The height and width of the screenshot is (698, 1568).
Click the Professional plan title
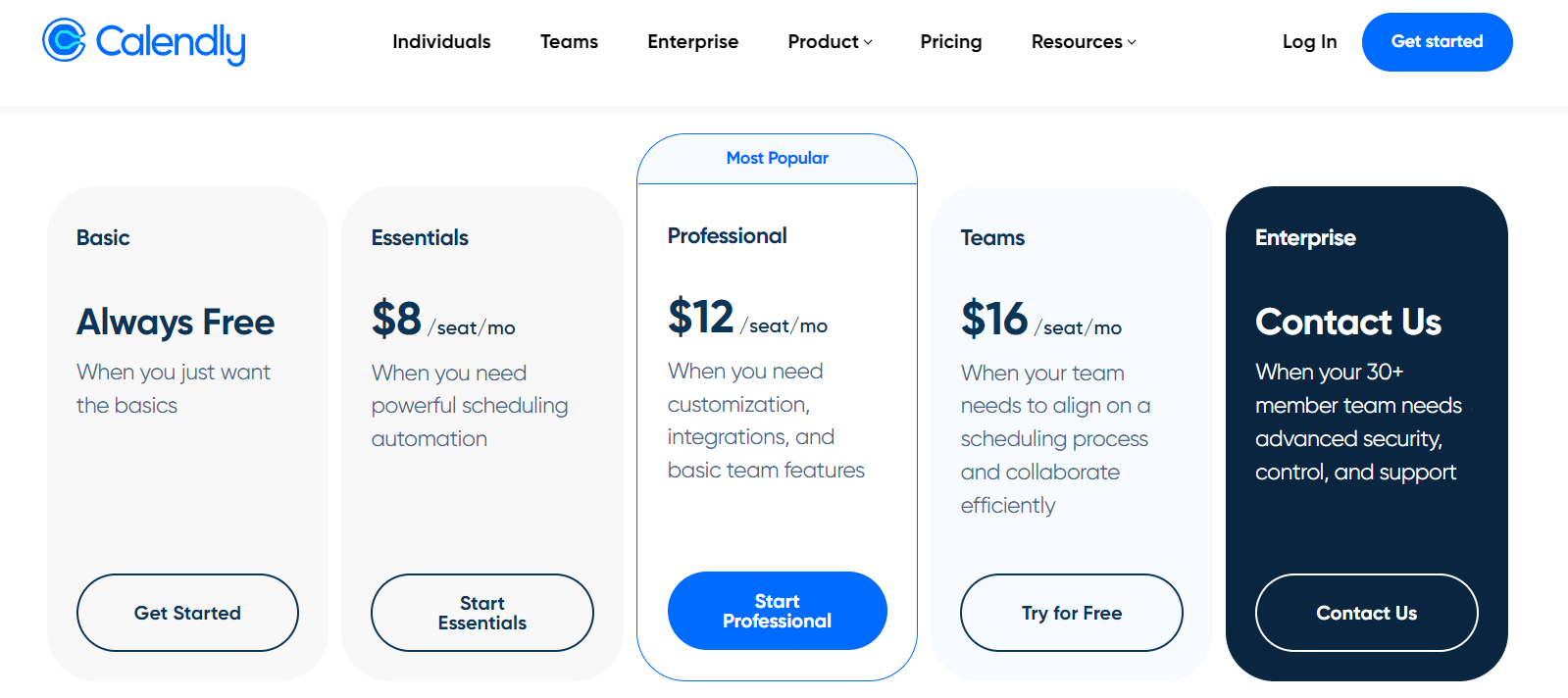[x=727, y=236]
